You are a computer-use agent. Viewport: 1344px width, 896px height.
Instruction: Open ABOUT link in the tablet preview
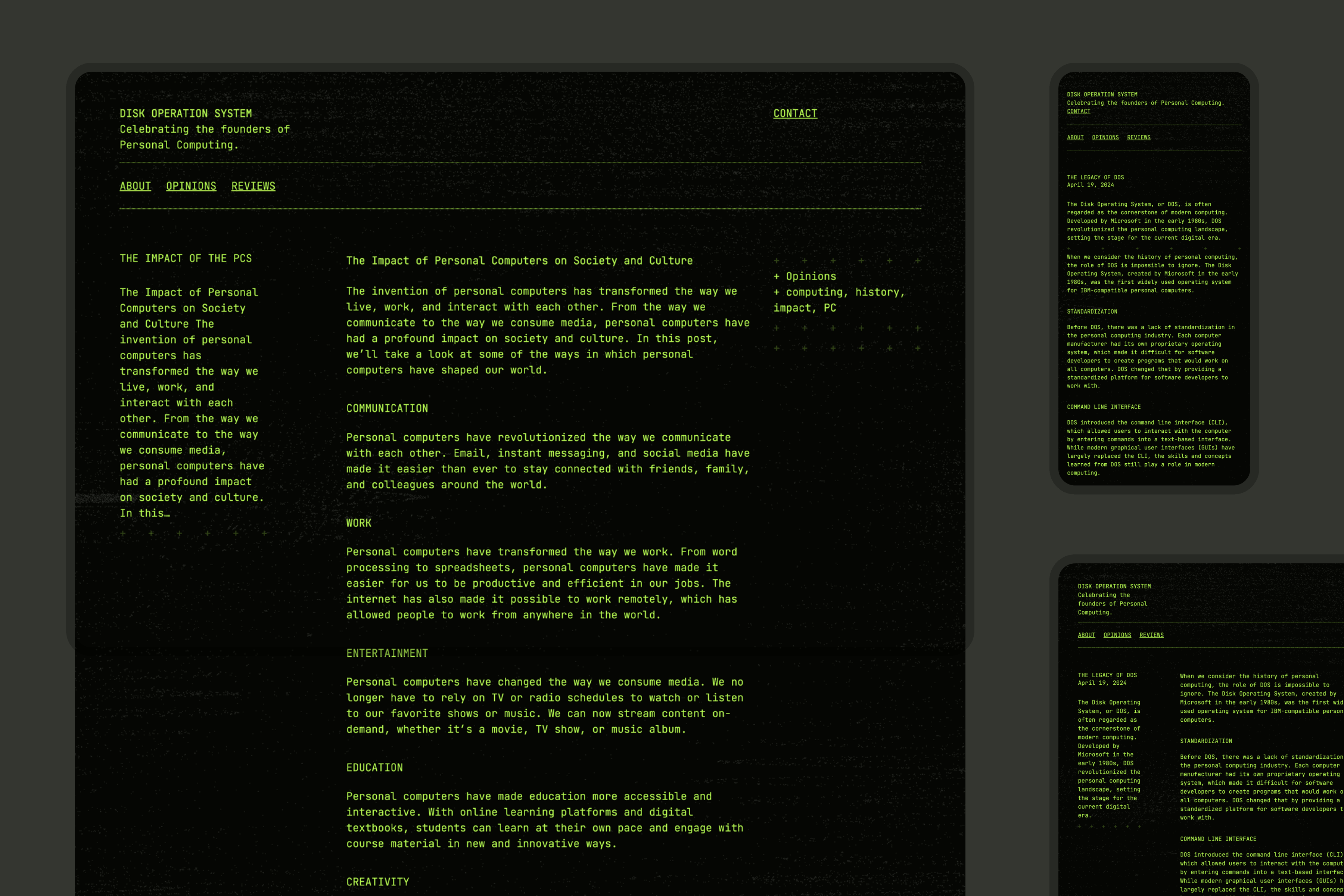click(1086, 635)
